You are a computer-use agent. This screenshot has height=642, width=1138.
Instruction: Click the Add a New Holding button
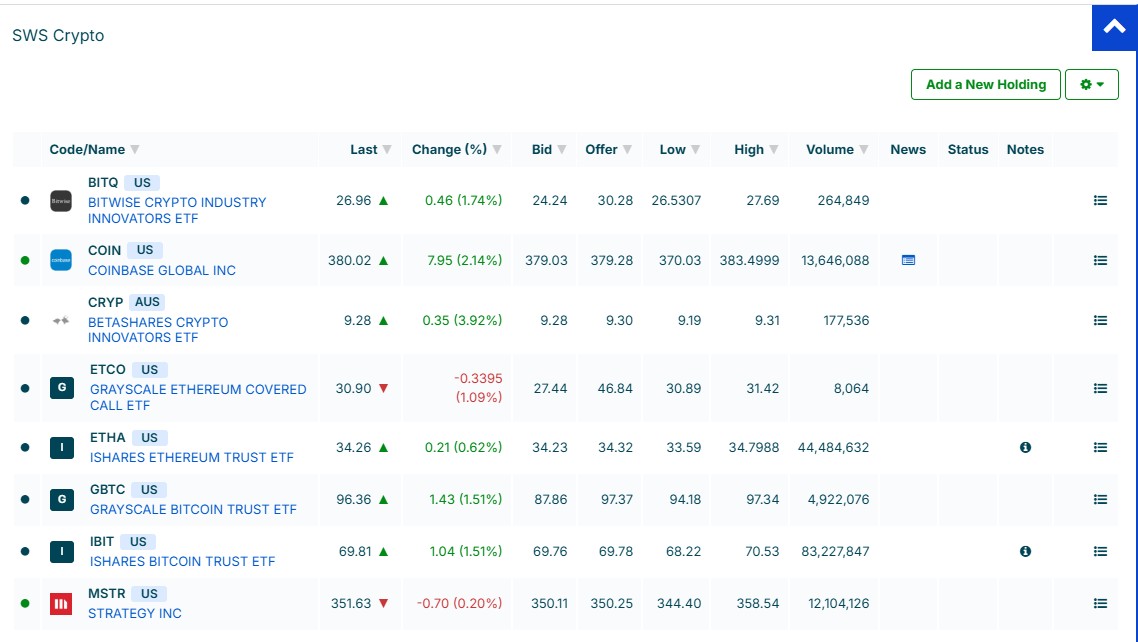point(985,85)
